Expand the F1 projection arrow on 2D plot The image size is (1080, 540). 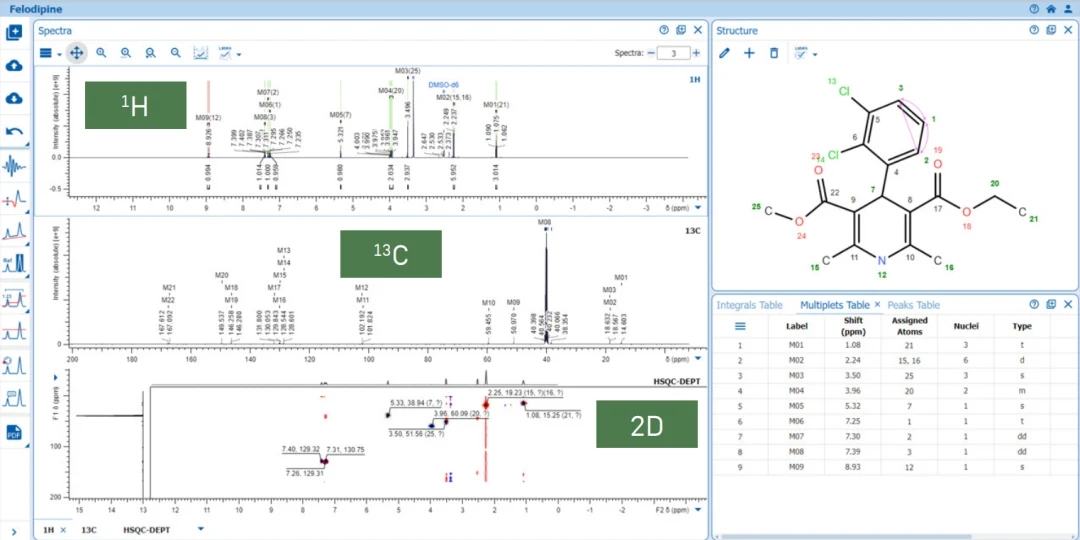[55, 377]
